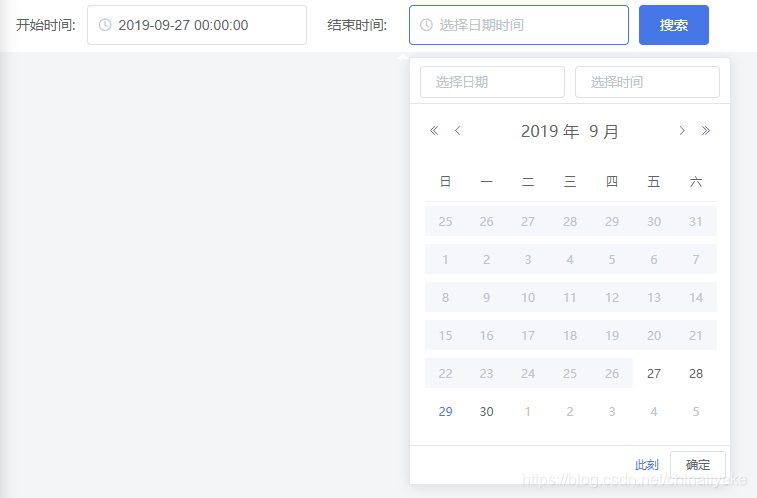This screenshot has width=757, height=498.
Task: Click disabled date 10
Action: 528,297
